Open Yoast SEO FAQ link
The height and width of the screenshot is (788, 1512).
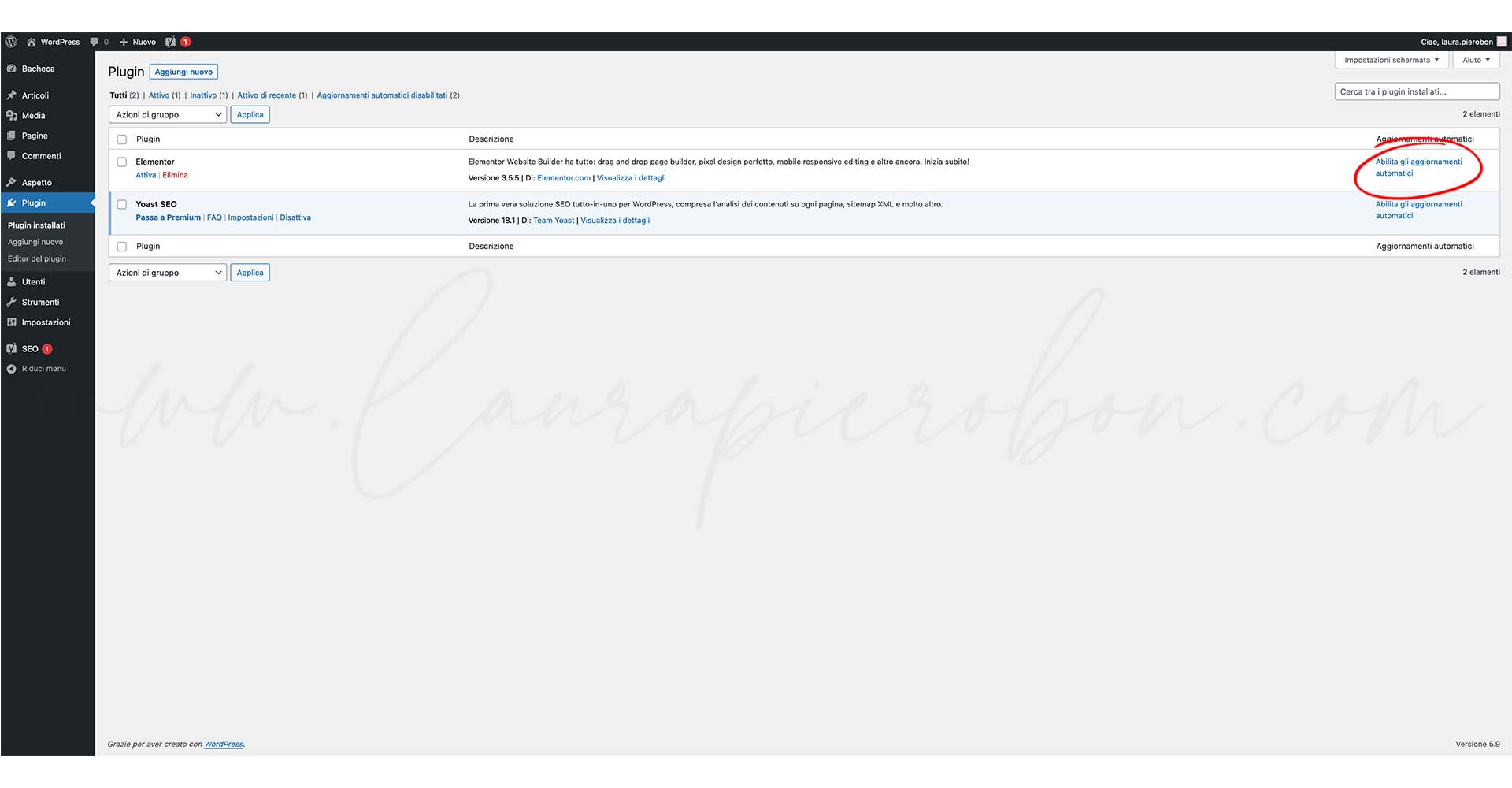[x=214, y=217]
